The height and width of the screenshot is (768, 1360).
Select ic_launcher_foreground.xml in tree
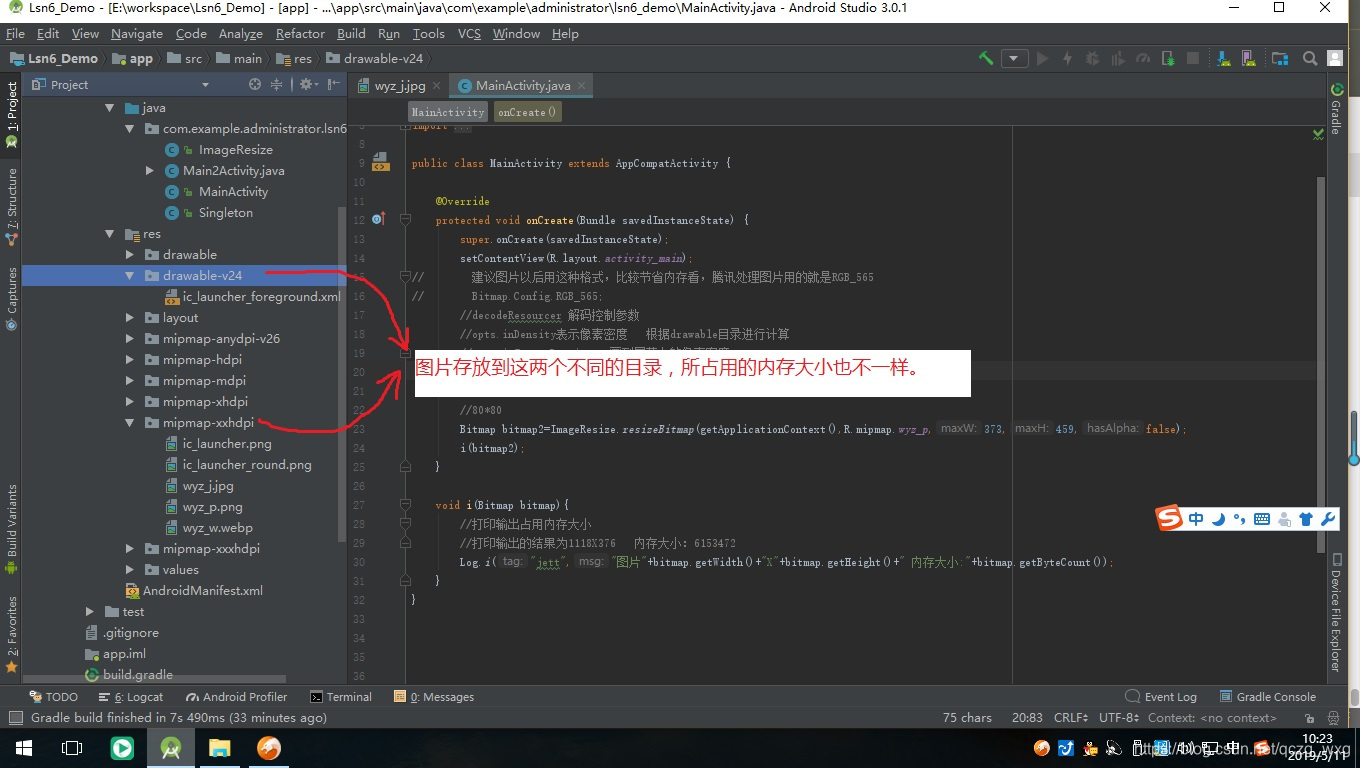pyautogui.click(x=252, y=297)
